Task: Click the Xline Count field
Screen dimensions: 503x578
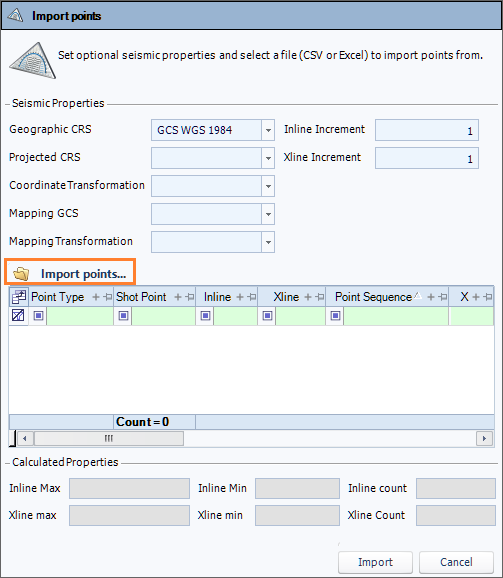Action: 456,515
